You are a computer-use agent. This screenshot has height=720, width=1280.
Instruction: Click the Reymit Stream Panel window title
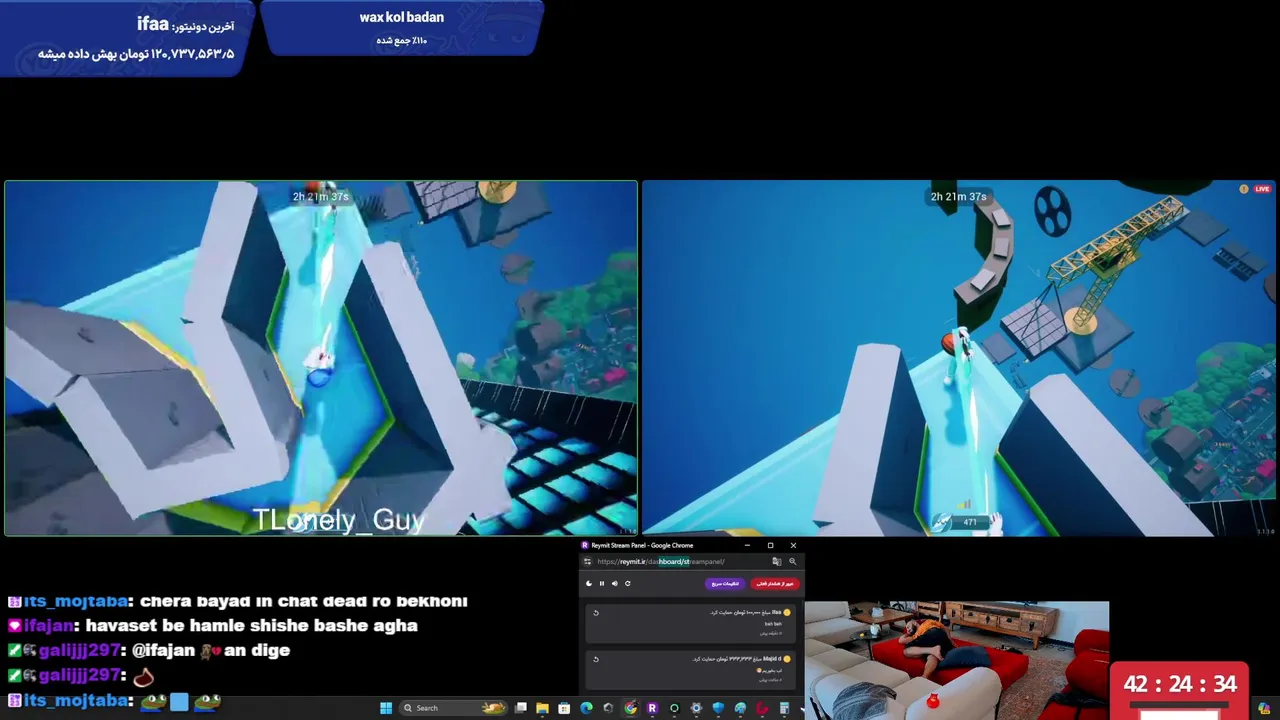click(x=642, y=545)
